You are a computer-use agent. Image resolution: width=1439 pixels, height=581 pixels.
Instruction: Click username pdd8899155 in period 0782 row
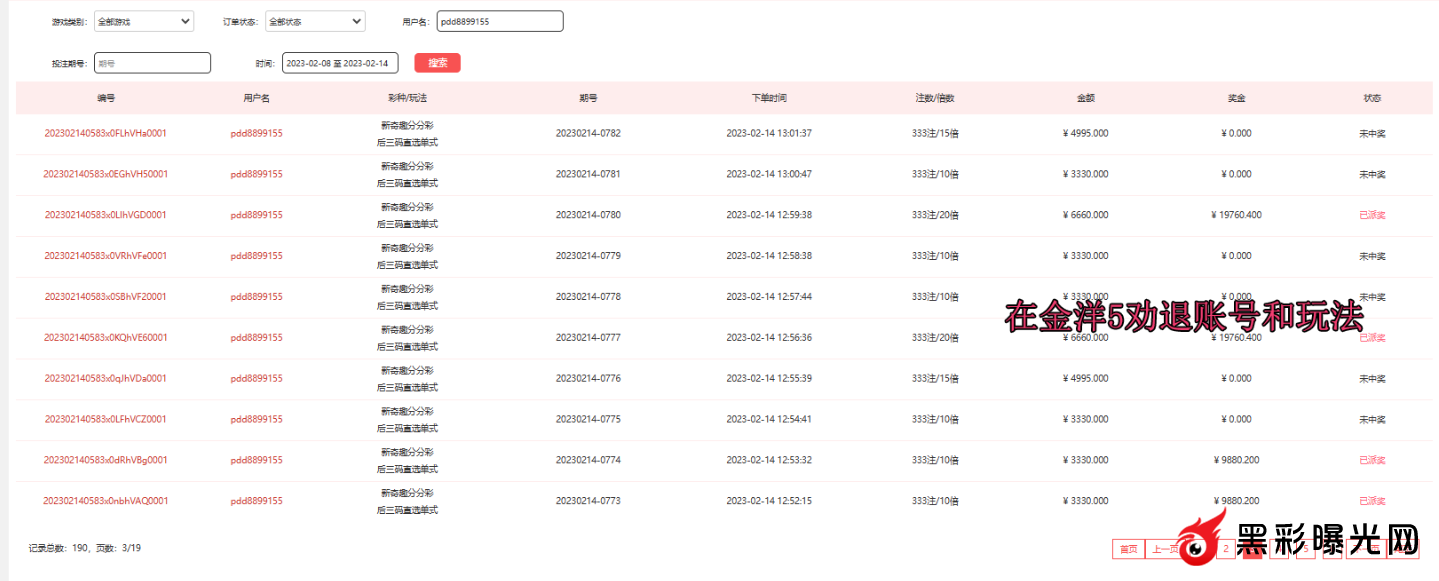click(256, 133)
